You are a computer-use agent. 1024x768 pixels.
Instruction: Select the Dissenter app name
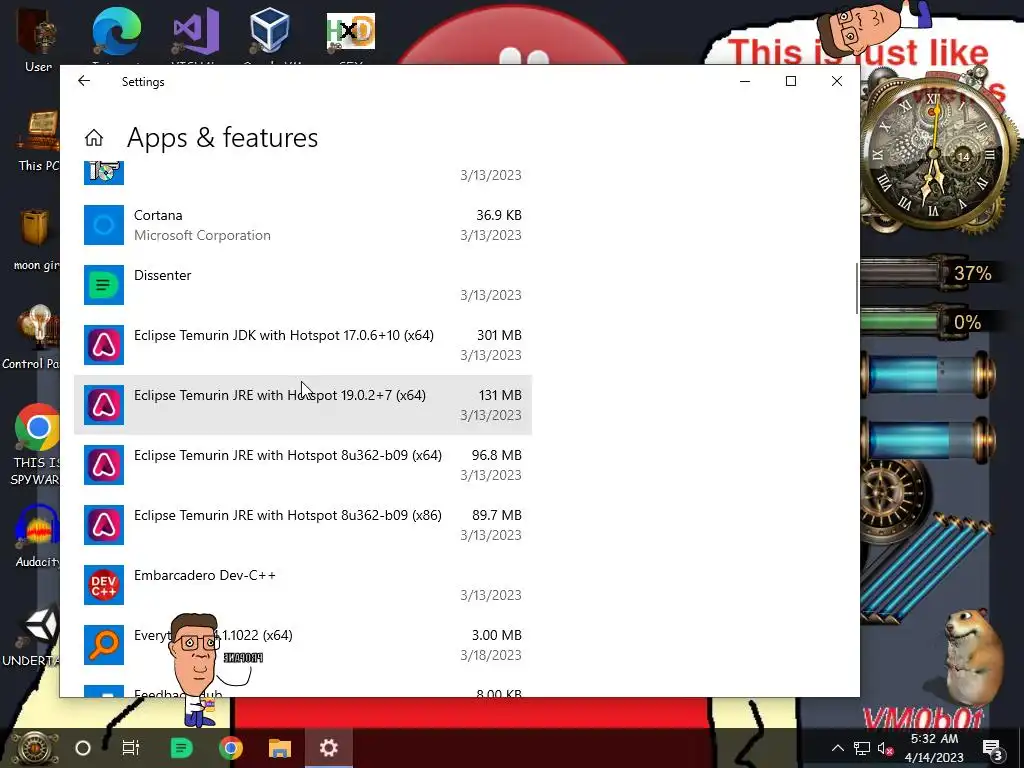click(x=163, y=275)
